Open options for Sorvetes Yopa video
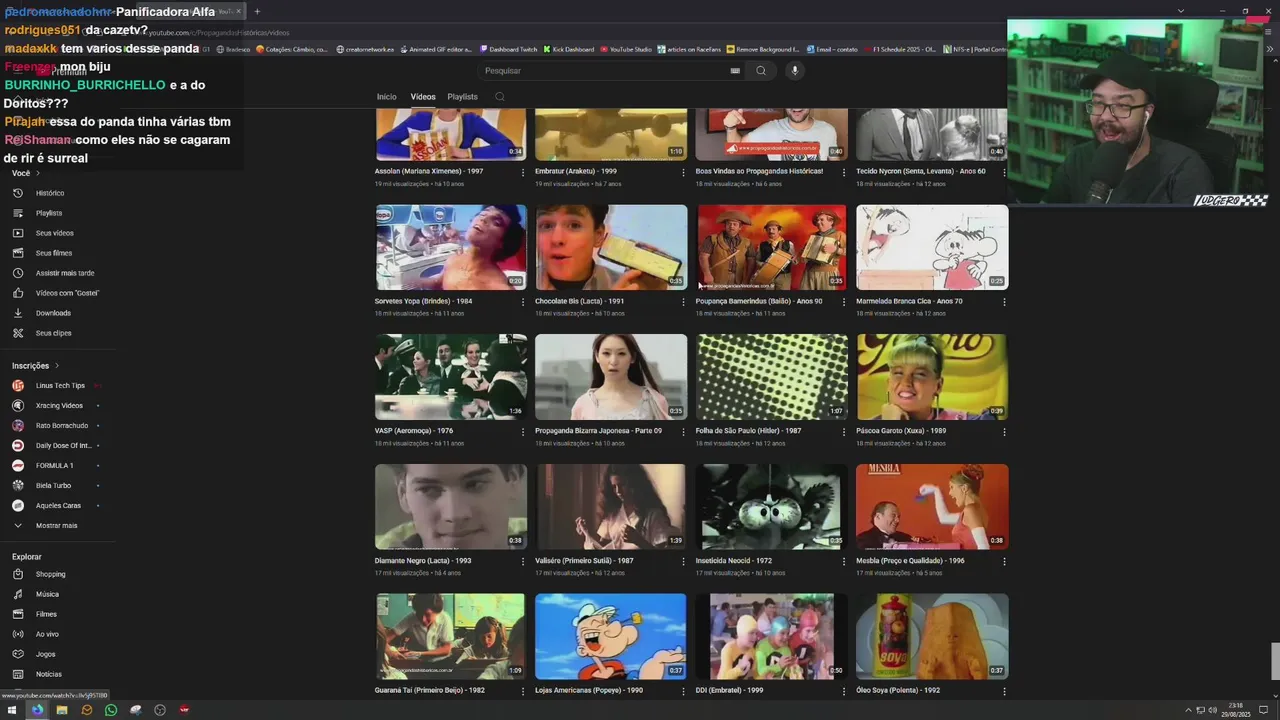Screen dimensions: 1280x720 click(x=522, y=302)
